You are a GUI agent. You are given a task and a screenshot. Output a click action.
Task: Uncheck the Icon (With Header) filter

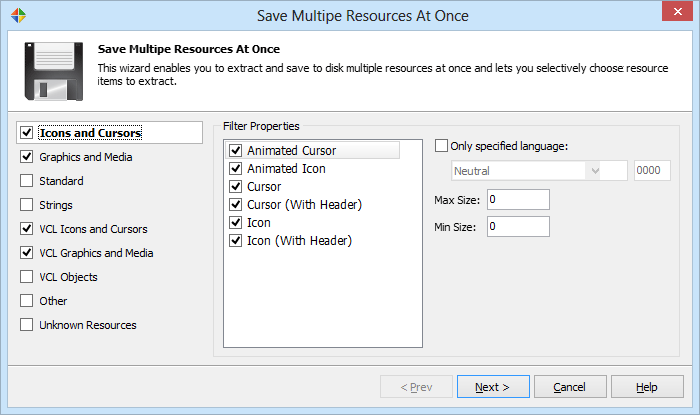[236, 241]
